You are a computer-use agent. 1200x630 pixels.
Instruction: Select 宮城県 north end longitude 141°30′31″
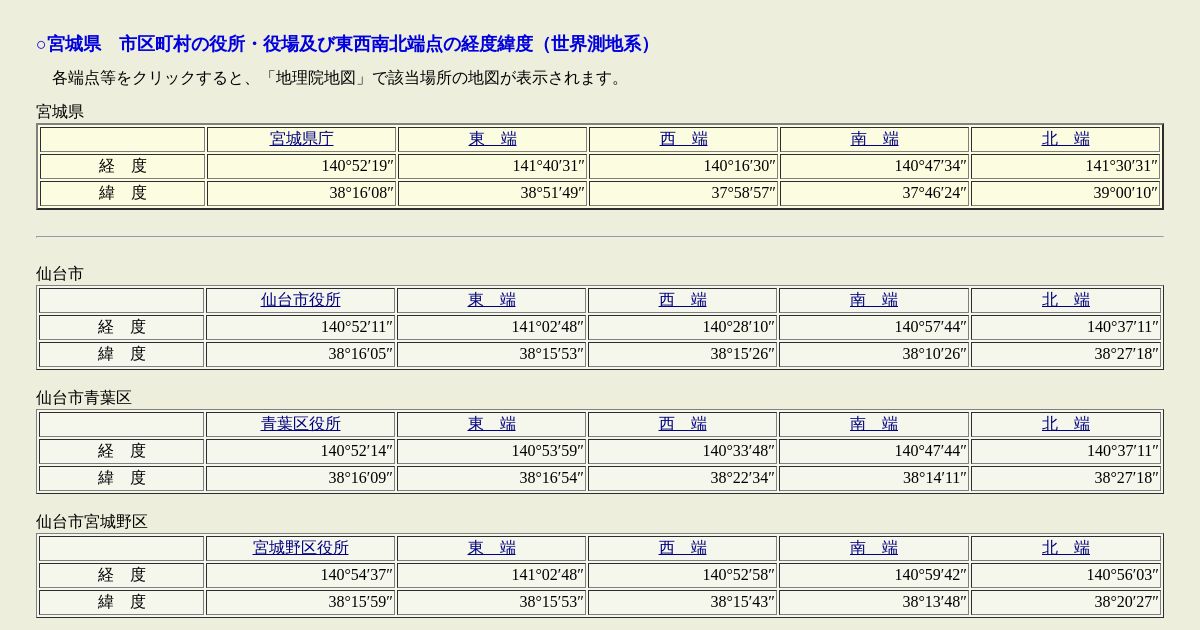click(1121, 166)
